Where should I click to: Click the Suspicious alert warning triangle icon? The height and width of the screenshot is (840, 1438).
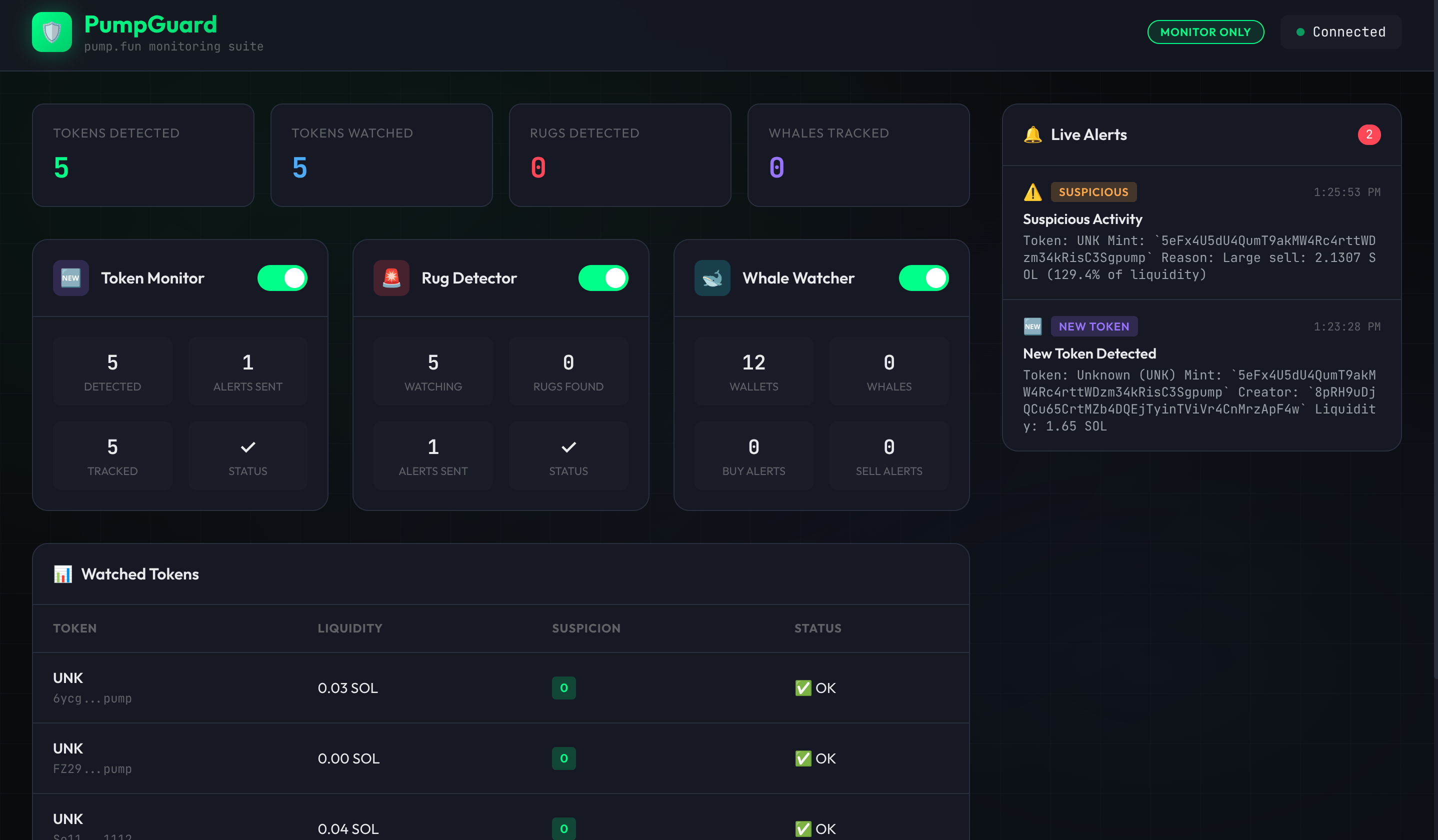point(1032,192)
